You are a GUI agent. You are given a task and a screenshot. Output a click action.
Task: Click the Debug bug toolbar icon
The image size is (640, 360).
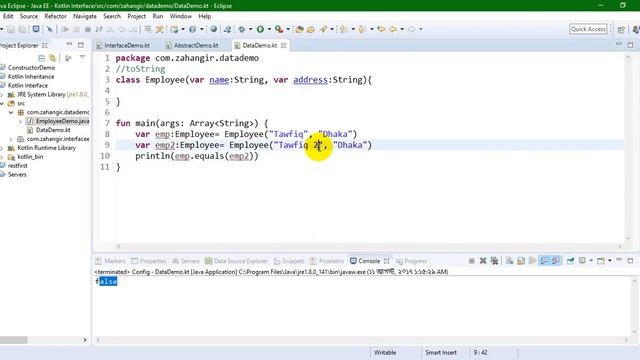pyautogui.click(x=242, y=29)
